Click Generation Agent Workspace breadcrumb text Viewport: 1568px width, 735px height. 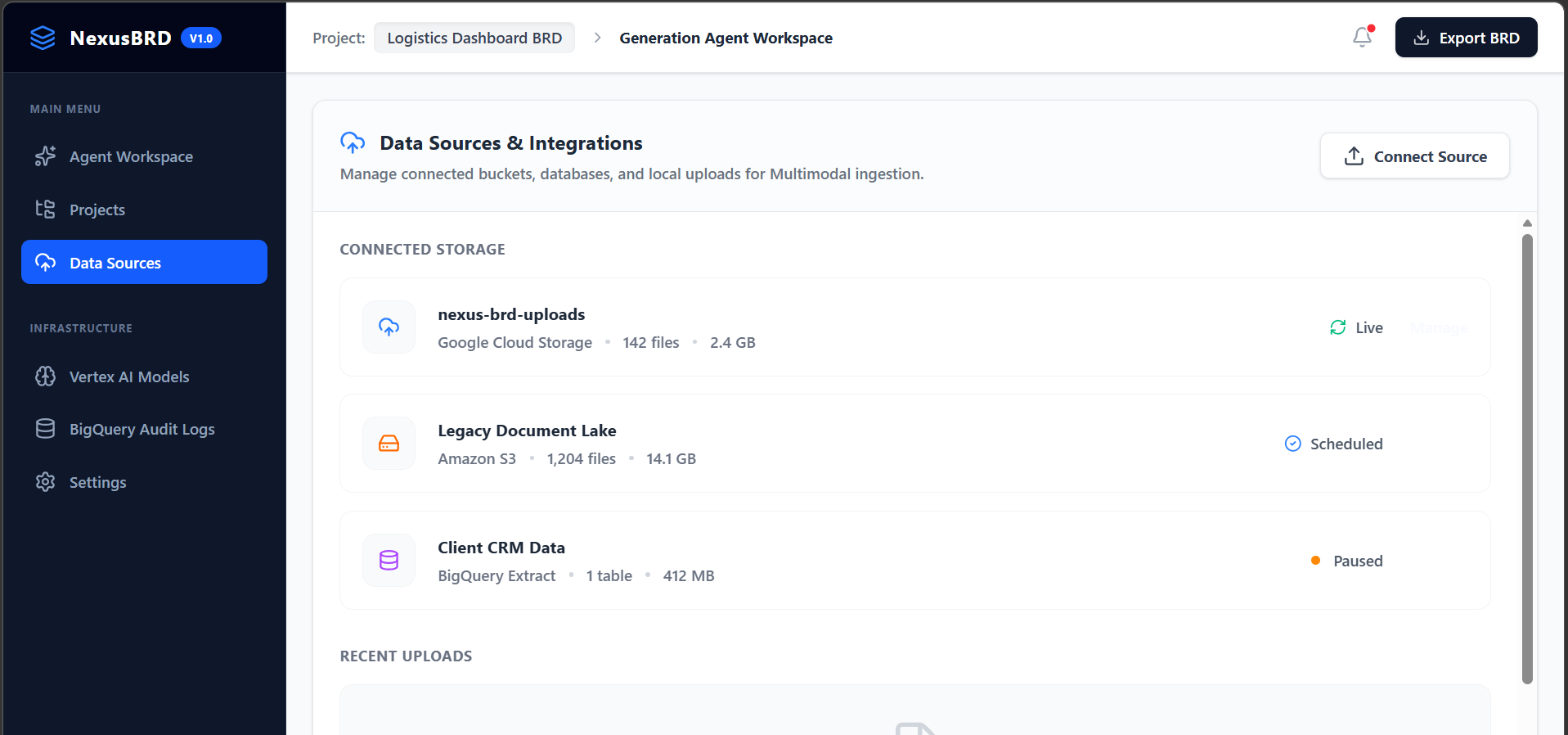tap(726, 38)
